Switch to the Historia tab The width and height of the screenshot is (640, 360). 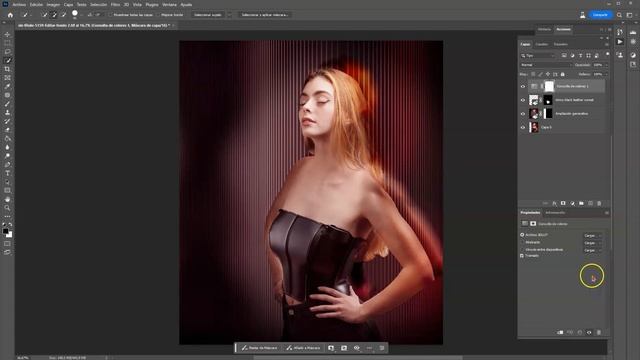click(x=544, y=29)
